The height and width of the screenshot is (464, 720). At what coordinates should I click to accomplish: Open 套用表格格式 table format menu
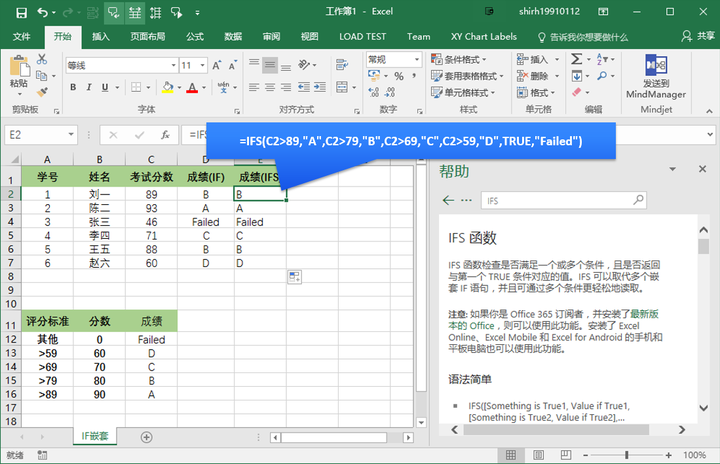click(467, 76)
